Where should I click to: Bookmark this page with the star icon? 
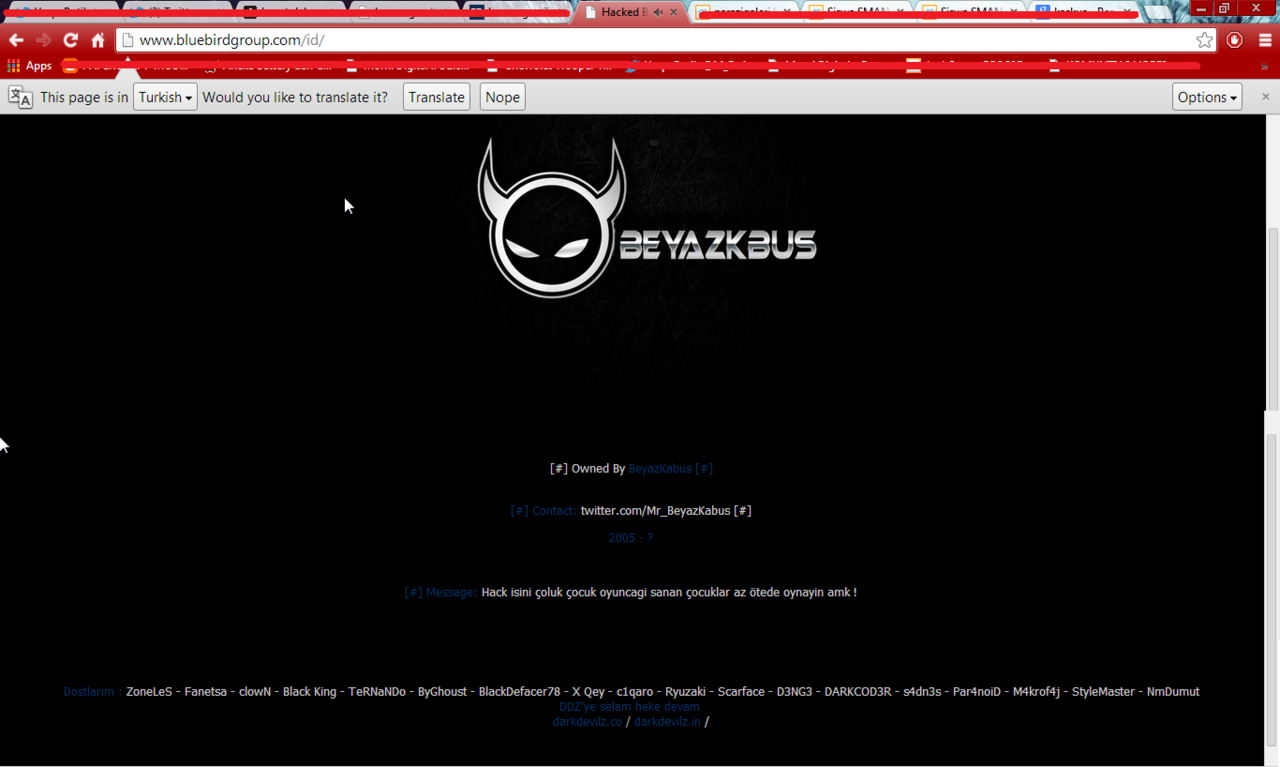[x=1205, y=40]
